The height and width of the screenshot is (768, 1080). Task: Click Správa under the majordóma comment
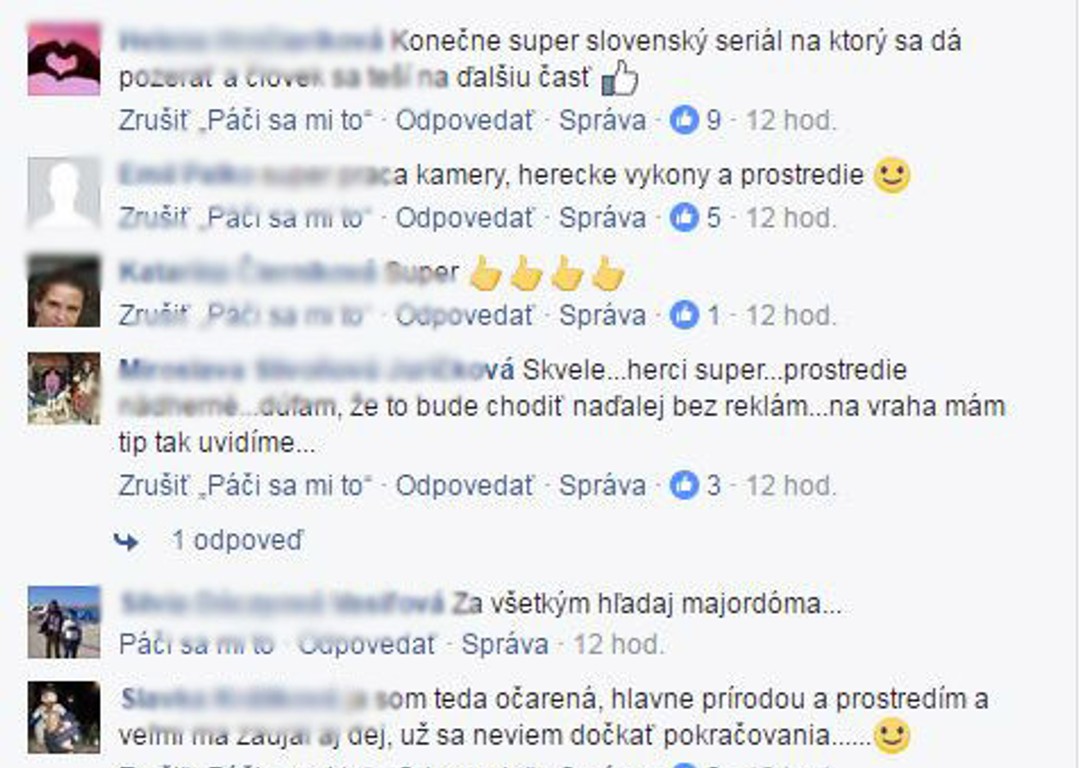point(505,645)
